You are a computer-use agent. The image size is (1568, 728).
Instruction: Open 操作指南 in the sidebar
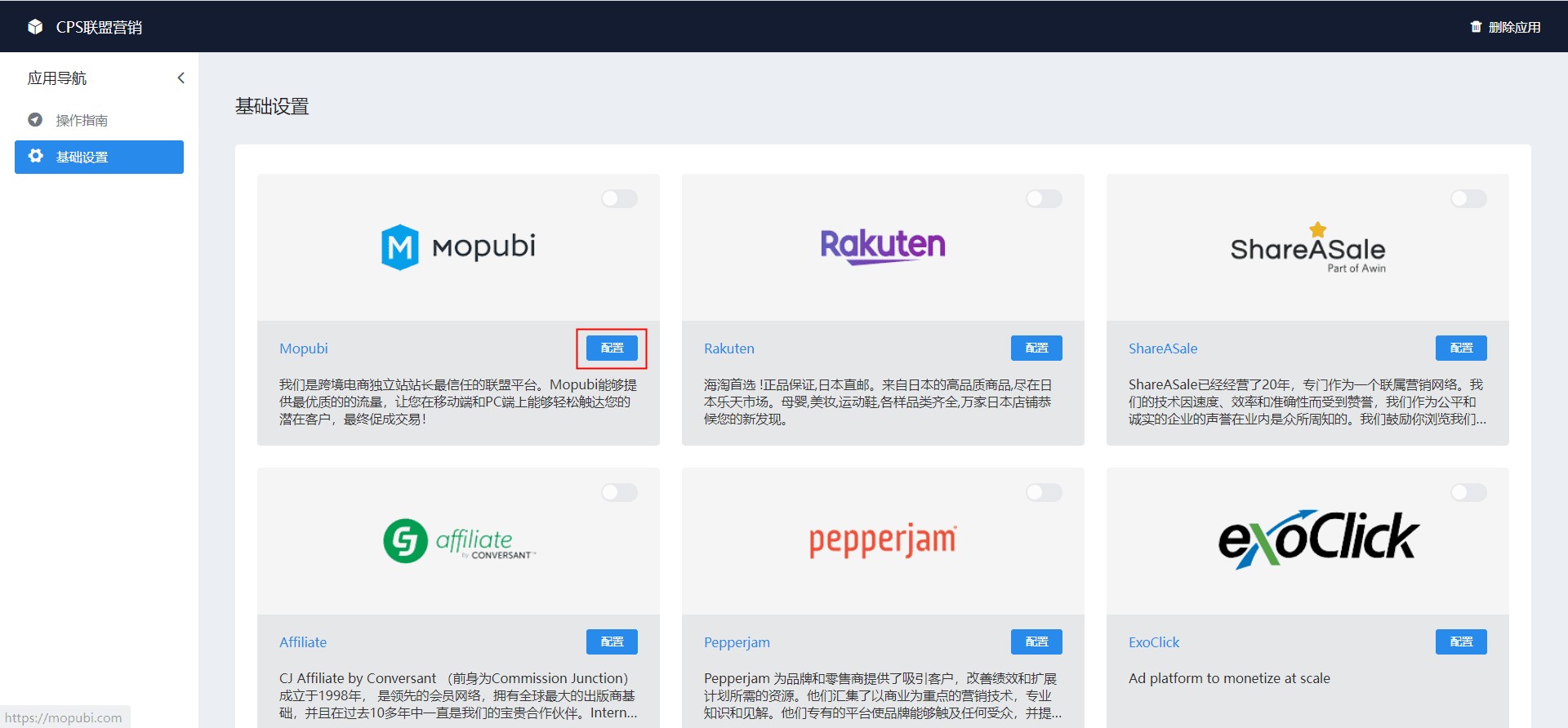[99, 120]
